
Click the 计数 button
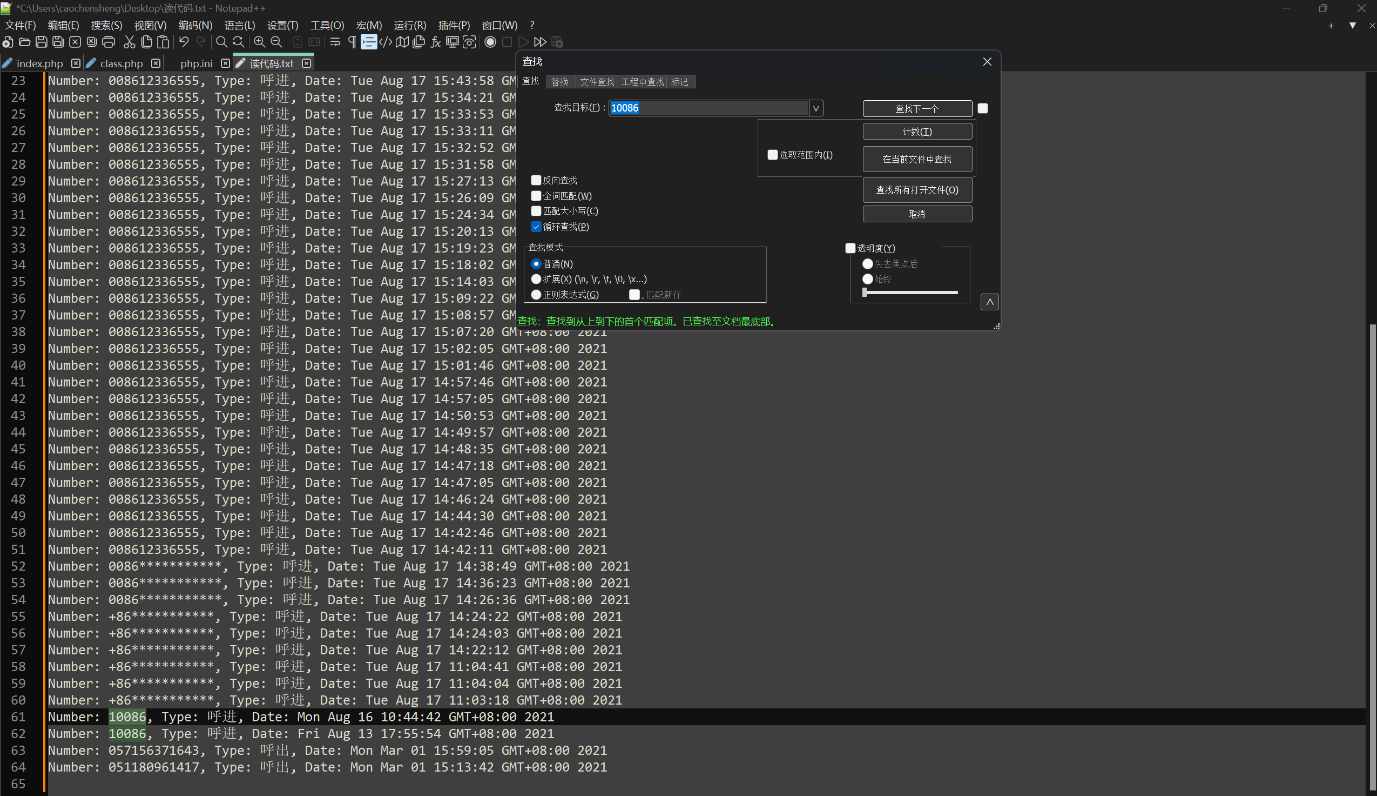pos(917,130)
